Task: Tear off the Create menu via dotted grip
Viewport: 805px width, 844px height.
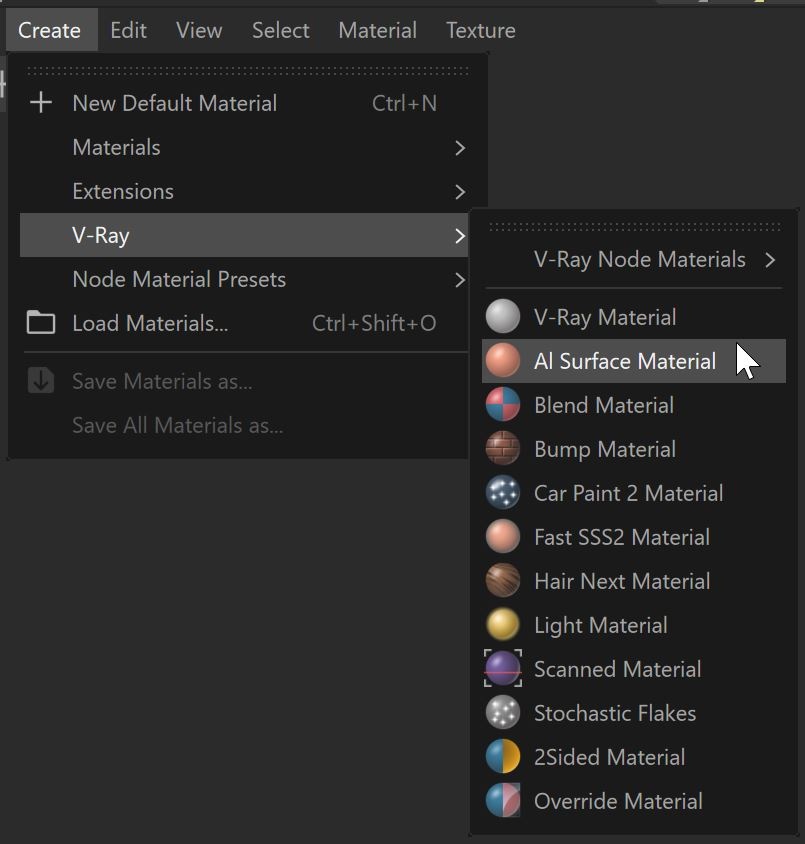Action: pos(248,71)
